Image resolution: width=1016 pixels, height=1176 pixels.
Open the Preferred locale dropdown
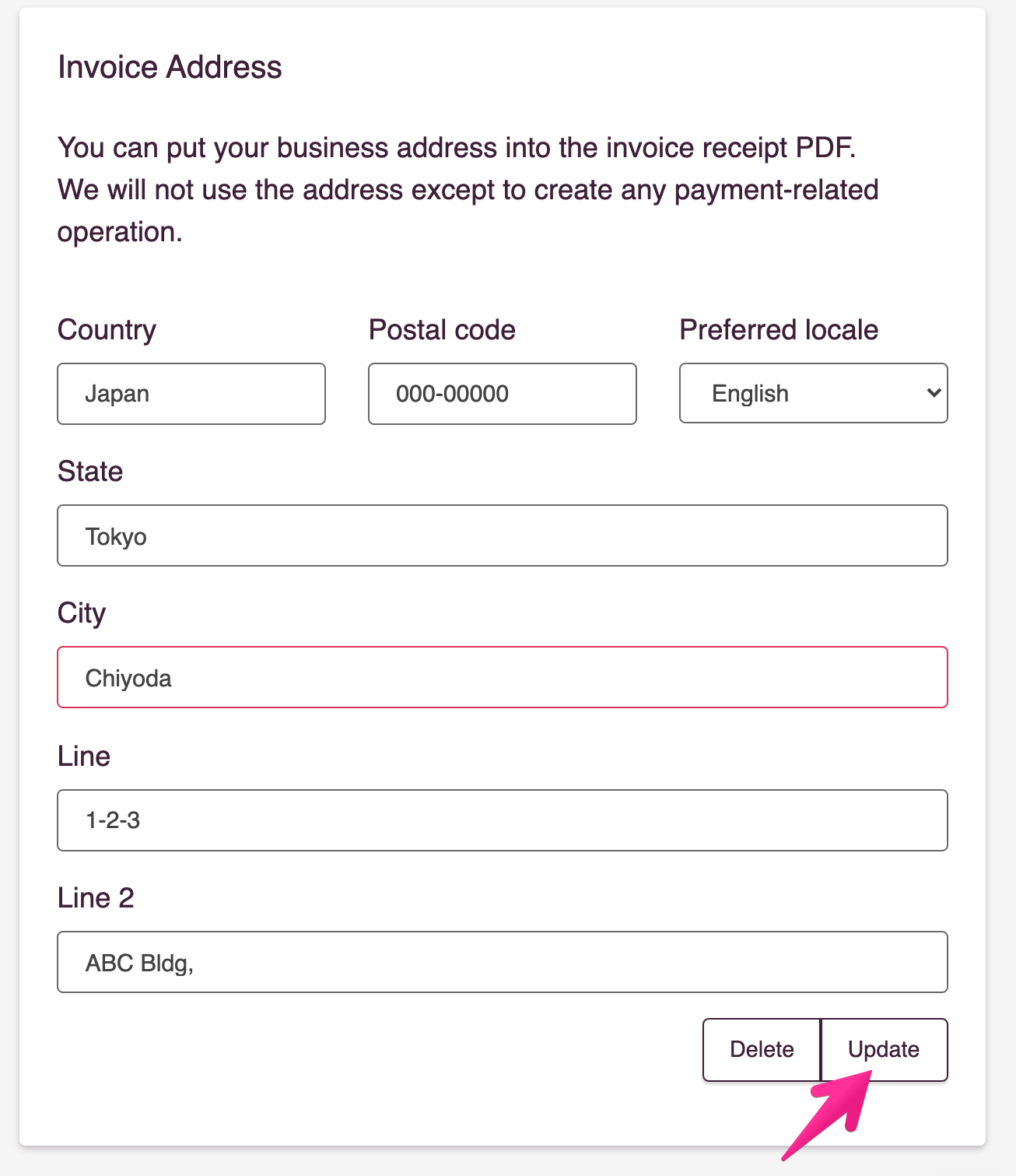click(813, 393)
